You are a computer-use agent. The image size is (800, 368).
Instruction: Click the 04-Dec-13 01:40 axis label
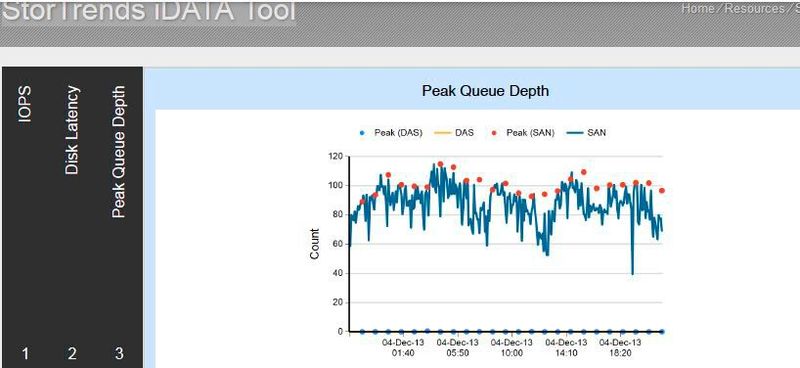(403, 348)
